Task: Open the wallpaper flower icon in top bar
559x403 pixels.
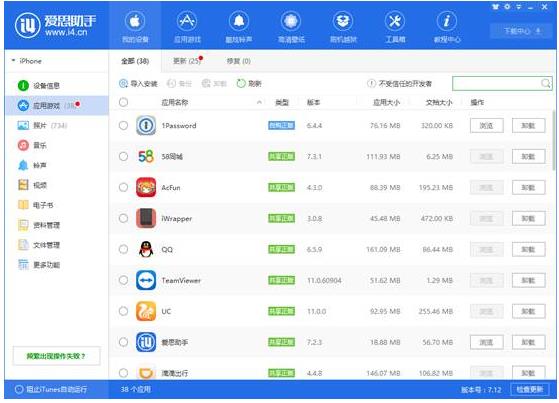Action: point(291,21)
